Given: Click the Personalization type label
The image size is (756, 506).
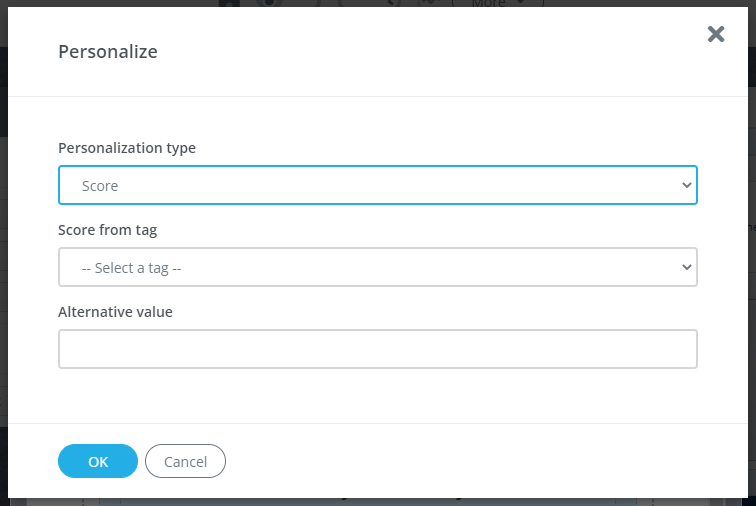Looking at the screenshot, I should 127,148.
